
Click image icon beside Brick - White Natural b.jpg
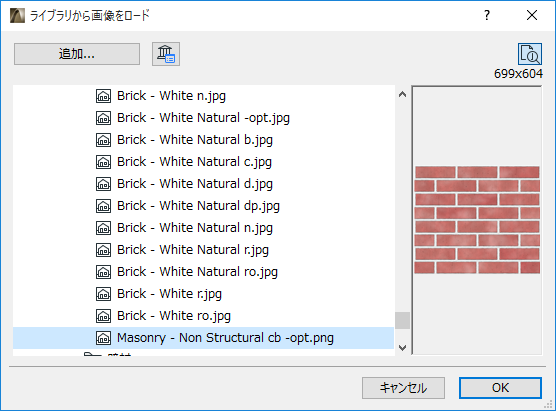(103, 140)
